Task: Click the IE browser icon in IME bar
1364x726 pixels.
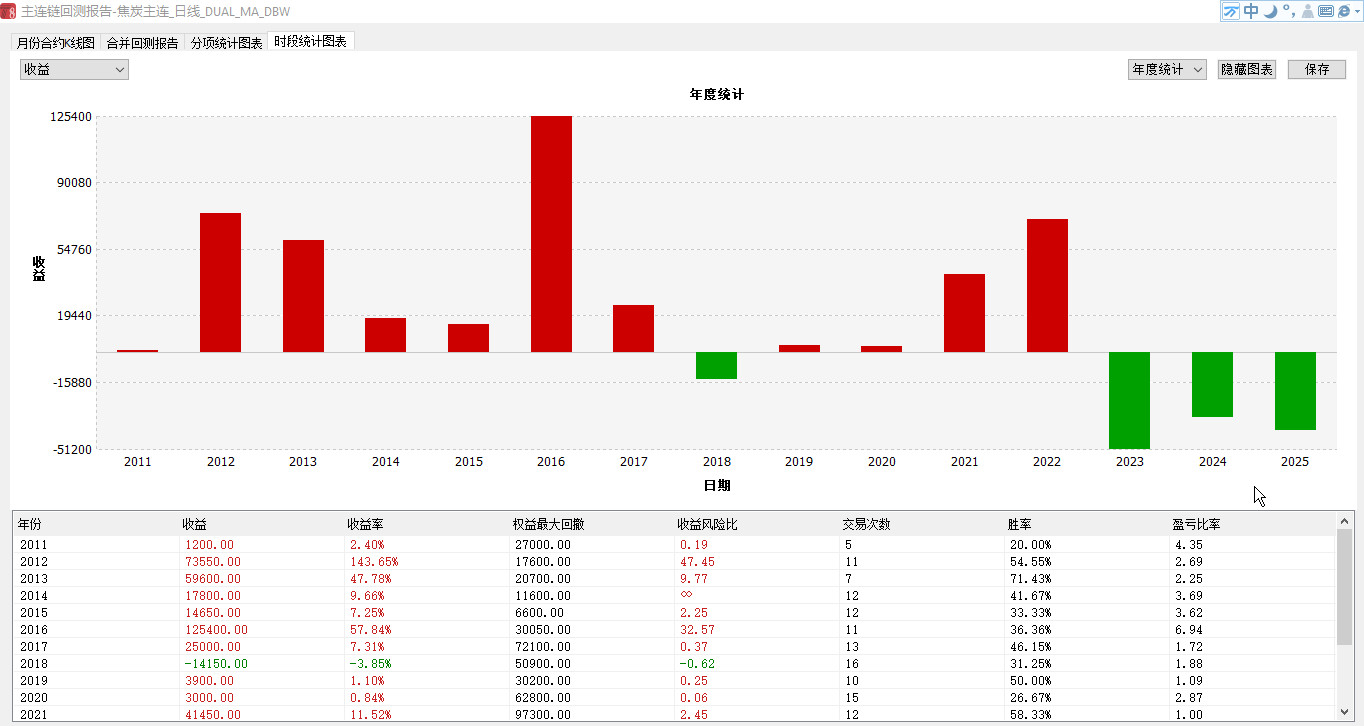Action: click(x=1343, y=11)
